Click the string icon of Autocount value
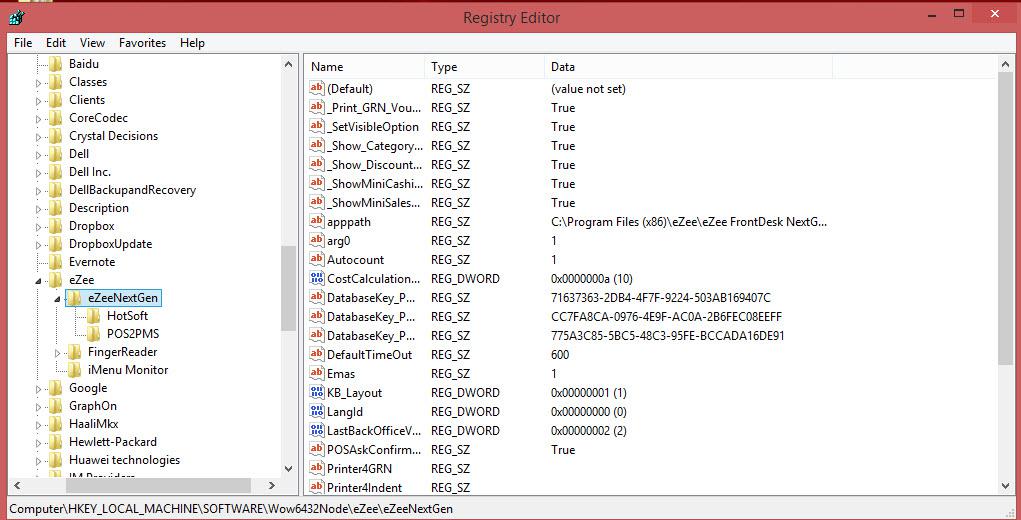1021x520 pixels. [x=317, y=259]
